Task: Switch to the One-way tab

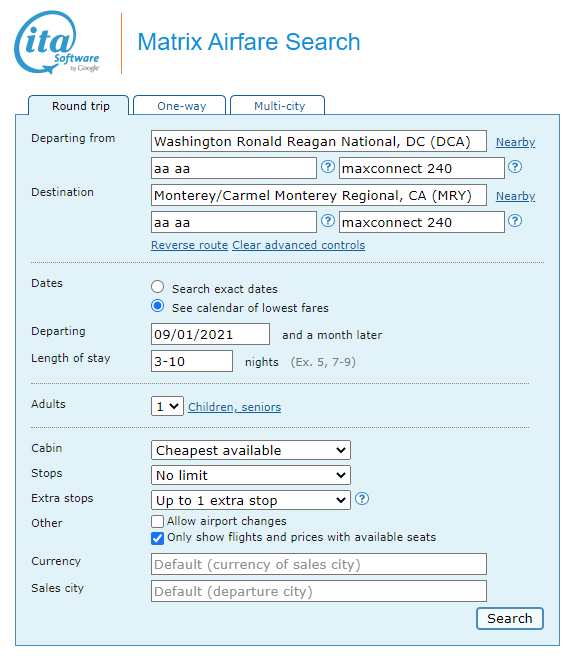Action: [x=180, y=105]
